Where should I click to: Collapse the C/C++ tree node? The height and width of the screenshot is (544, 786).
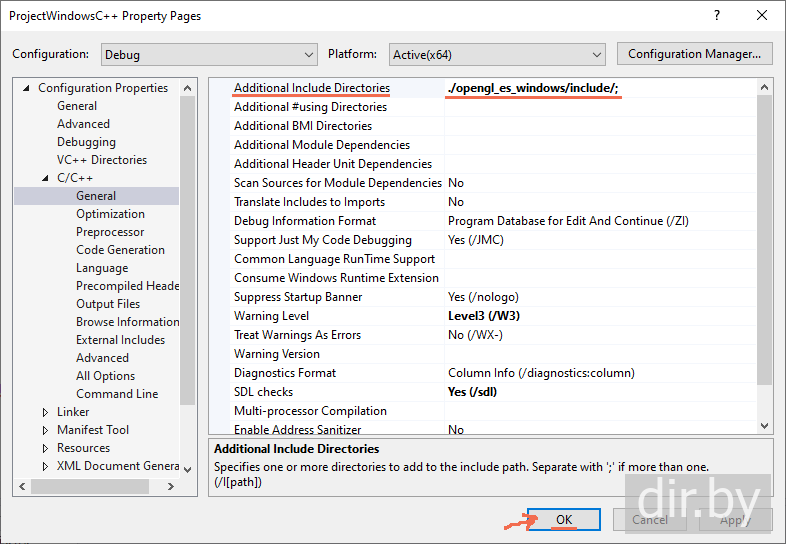[46, 178]
